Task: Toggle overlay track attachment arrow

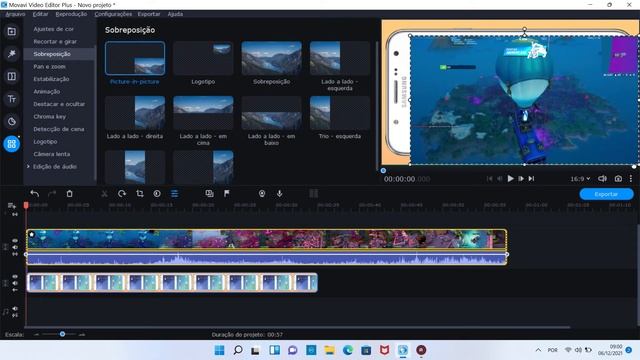Action: click(15, 290)
